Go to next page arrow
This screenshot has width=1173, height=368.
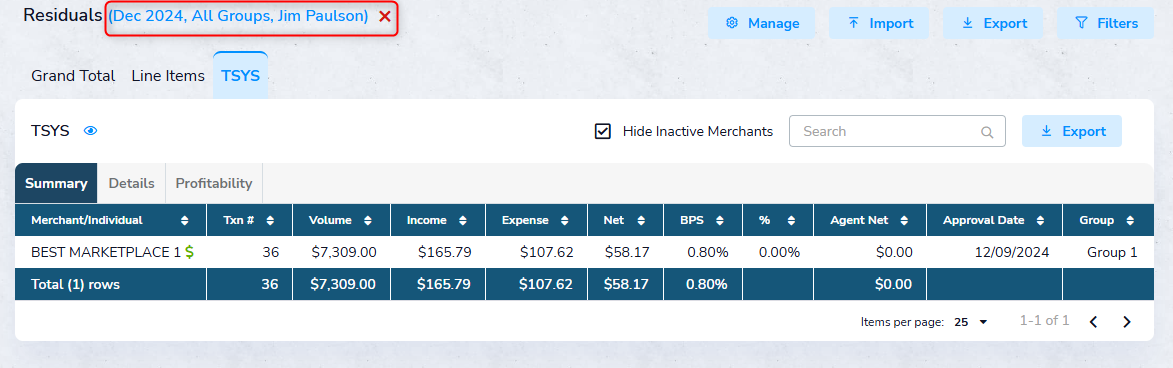coord(1127,322)
